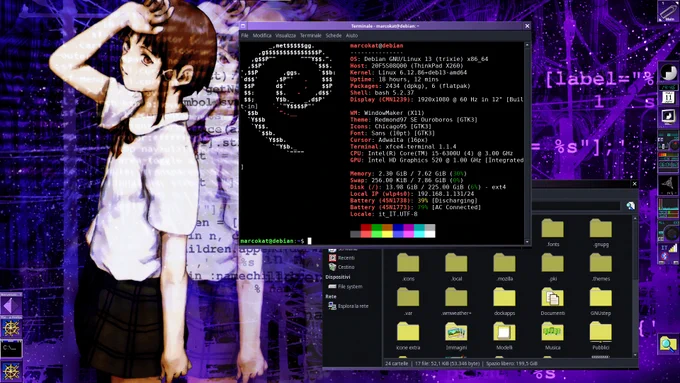
Task: Select the .icons folder
Action: (408, 267)
